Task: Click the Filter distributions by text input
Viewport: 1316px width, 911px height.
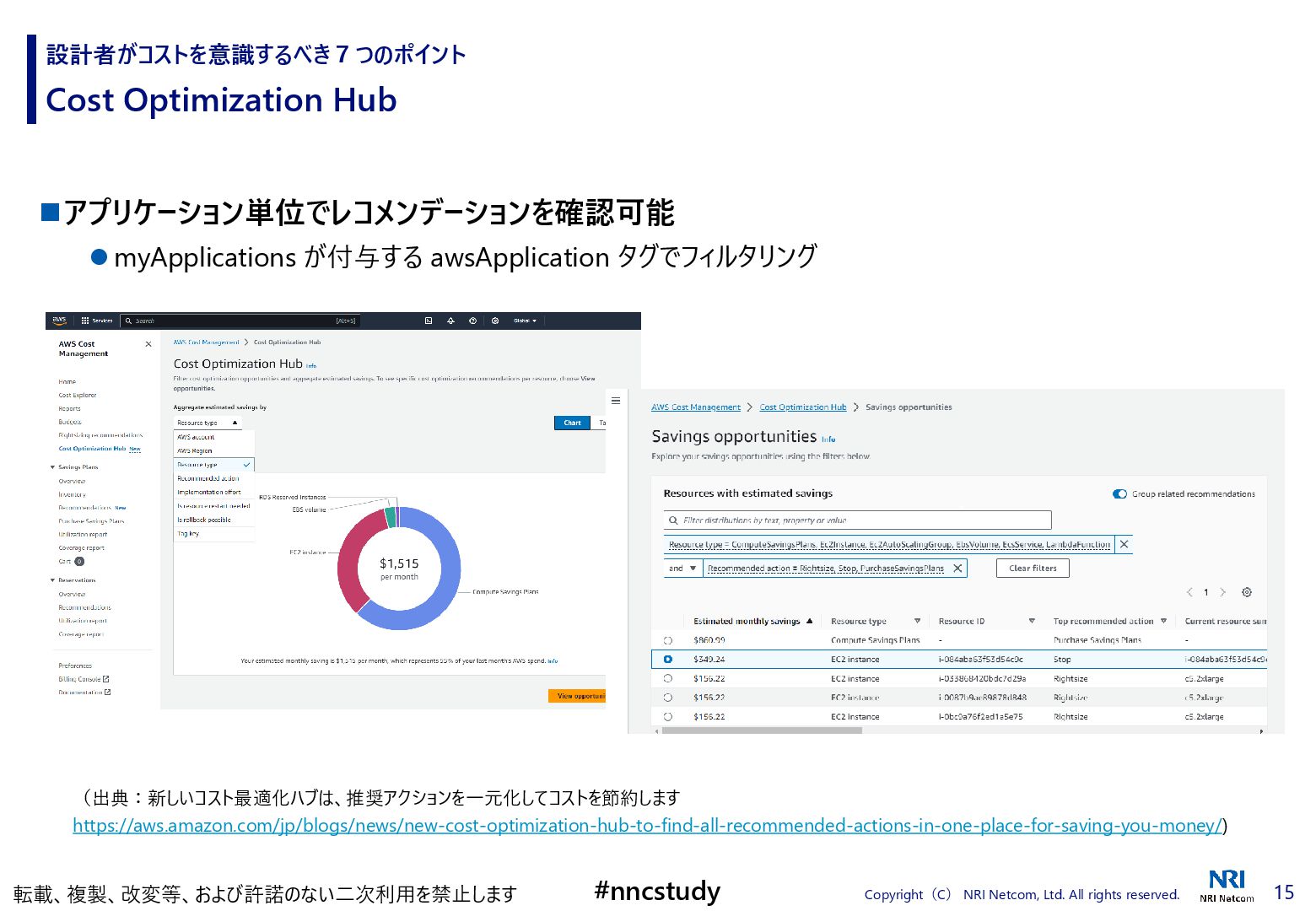Action: [x=858, y=520]
